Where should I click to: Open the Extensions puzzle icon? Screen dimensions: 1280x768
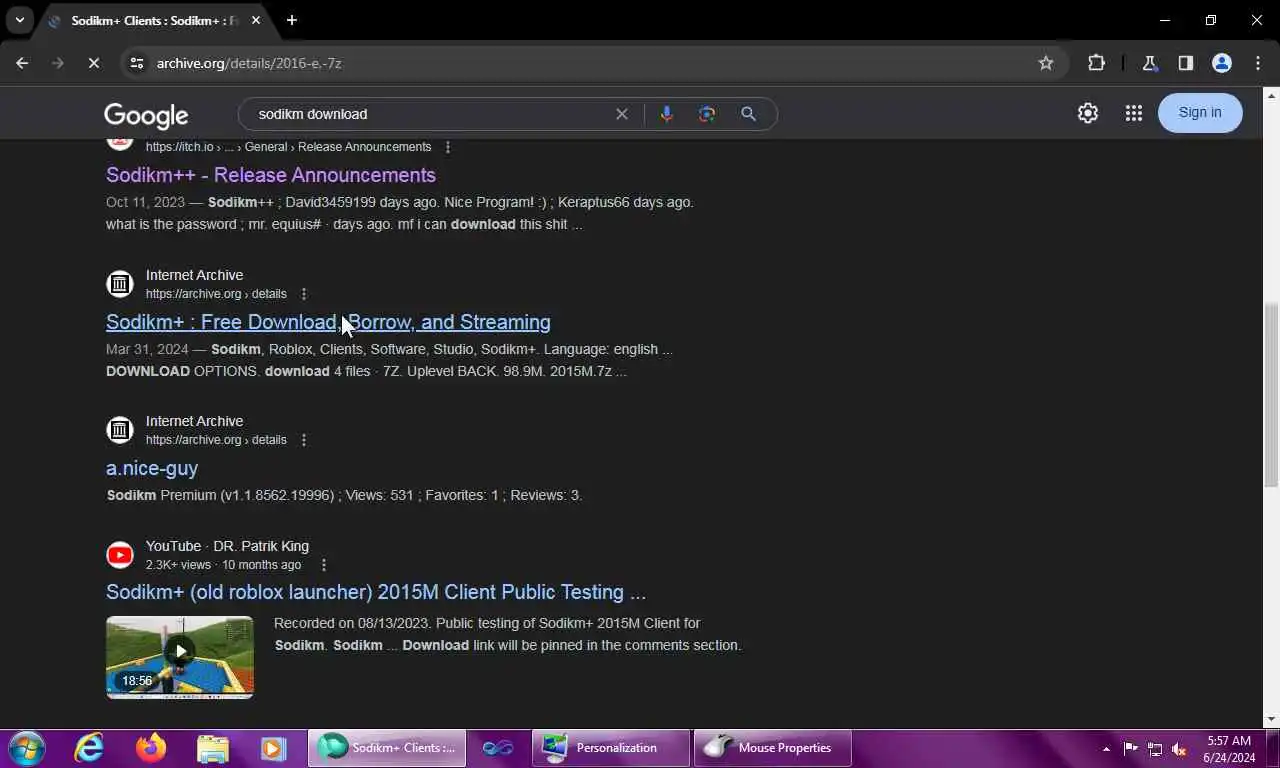click(1096, 63)
